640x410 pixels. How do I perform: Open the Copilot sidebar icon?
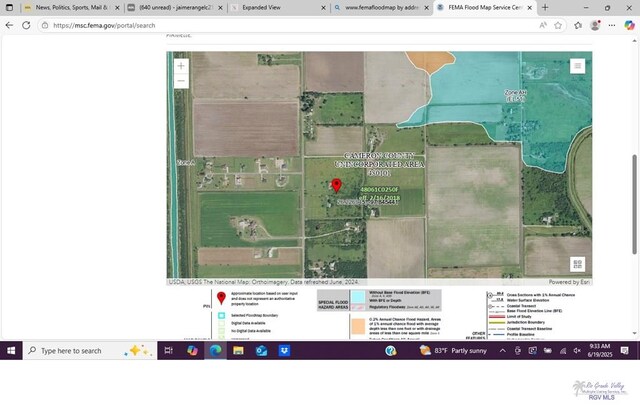629,25
